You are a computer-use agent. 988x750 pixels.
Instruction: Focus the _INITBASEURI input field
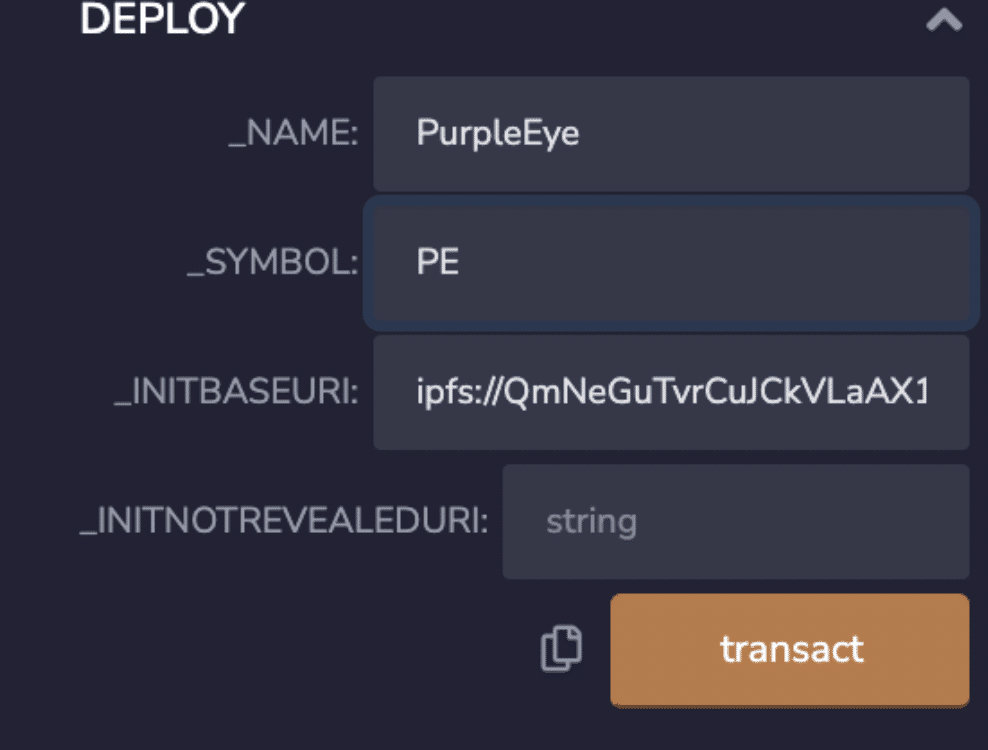click(670, 392)
